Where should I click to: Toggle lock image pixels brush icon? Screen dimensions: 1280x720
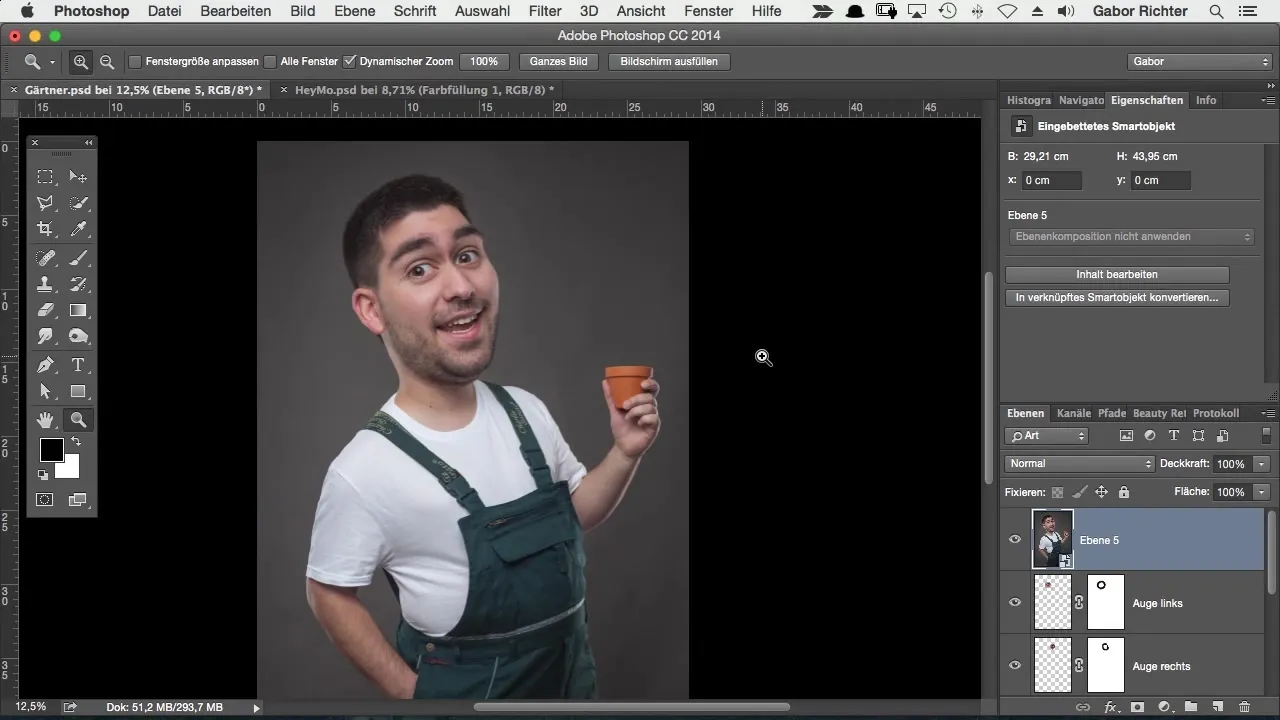coord(1079,492)
